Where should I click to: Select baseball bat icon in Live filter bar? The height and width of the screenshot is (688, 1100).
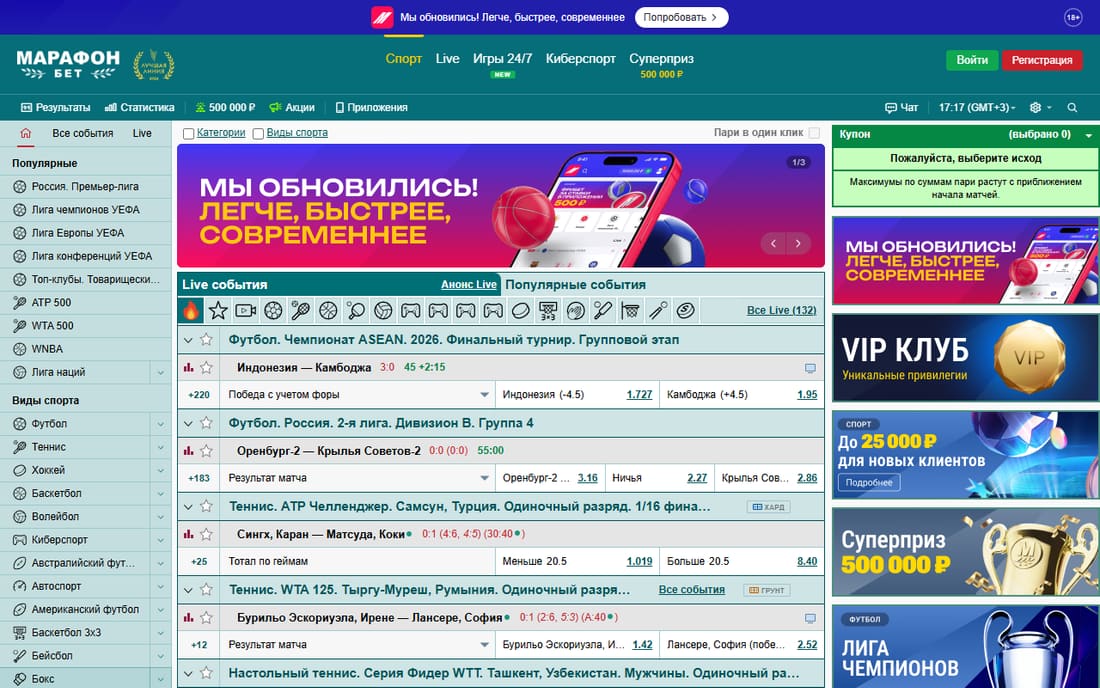(x=603, y=310)
